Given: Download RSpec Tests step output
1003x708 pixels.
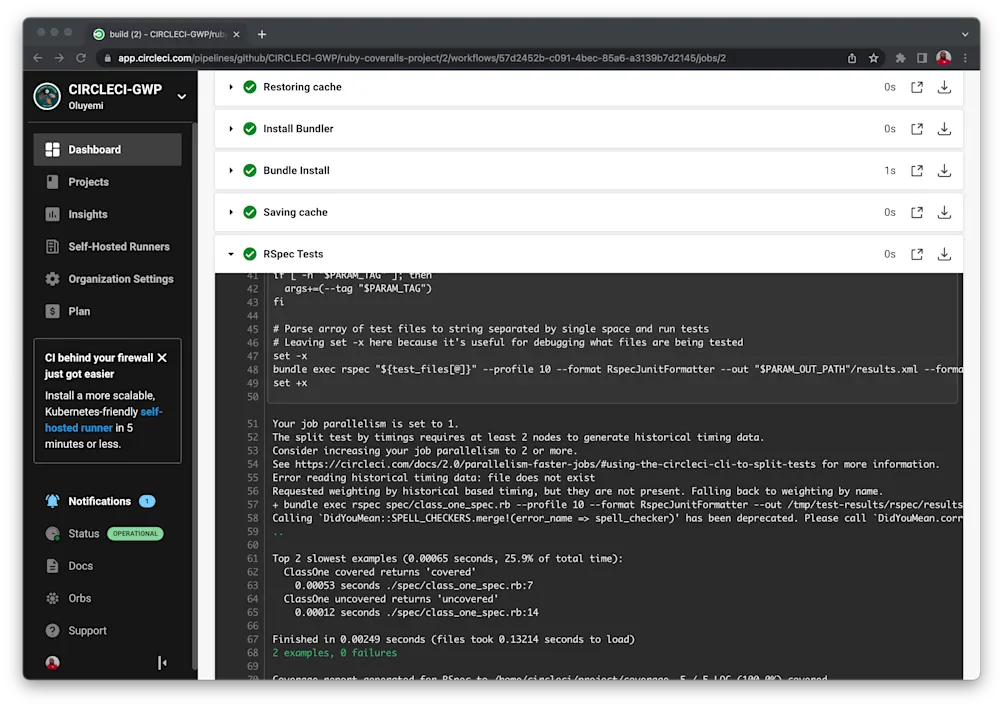Looking at the screenshot, I should point(944,254).
